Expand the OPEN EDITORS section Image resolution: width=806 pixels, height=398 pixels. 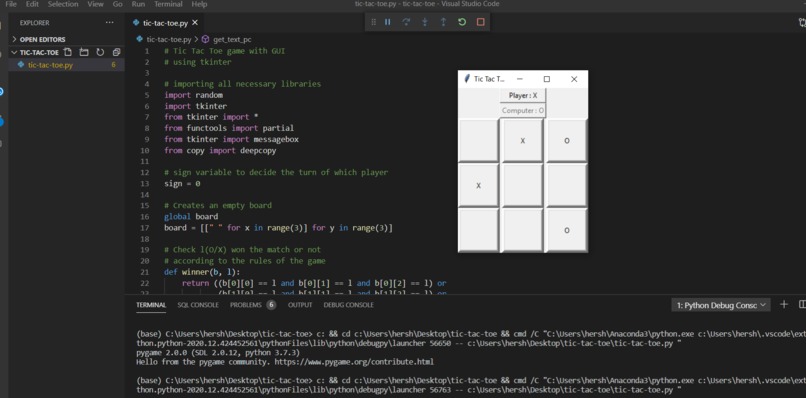[x=38, y=39]
